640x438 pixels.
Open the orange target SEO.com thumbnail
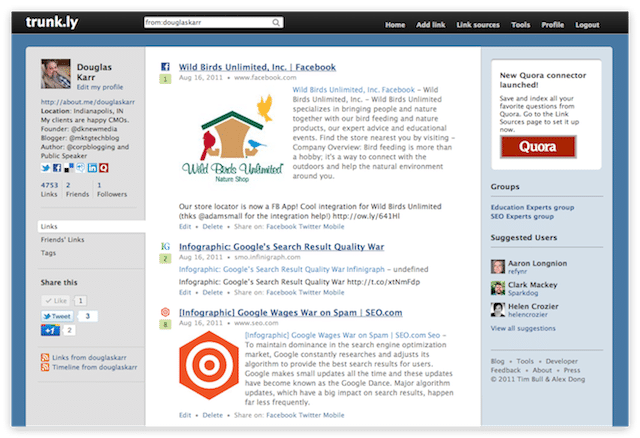[209, 365]
